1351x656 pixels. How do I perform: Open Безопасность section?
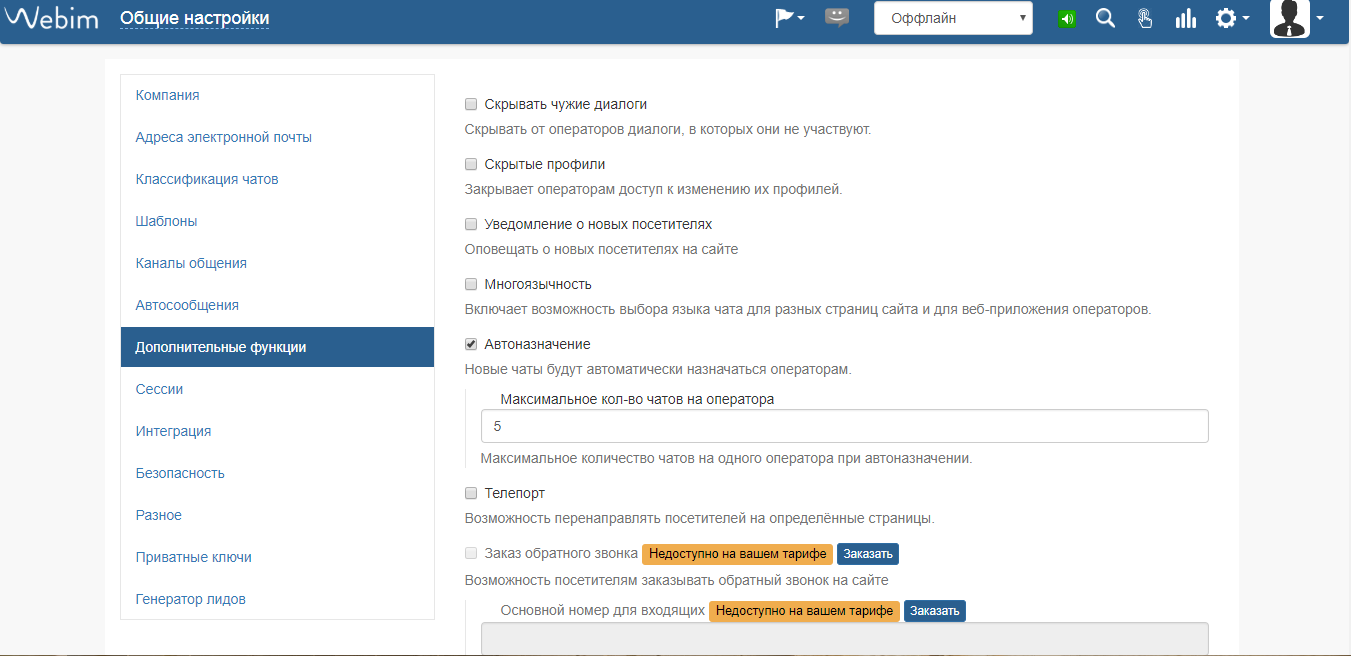(278, 473)
